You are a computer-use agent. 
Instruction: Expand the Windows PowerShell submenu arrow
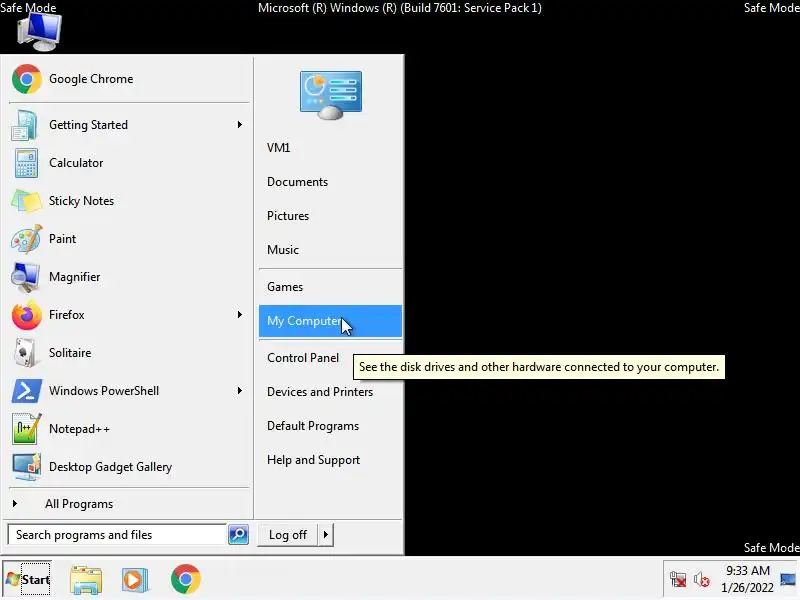click(x=239, y=390)
